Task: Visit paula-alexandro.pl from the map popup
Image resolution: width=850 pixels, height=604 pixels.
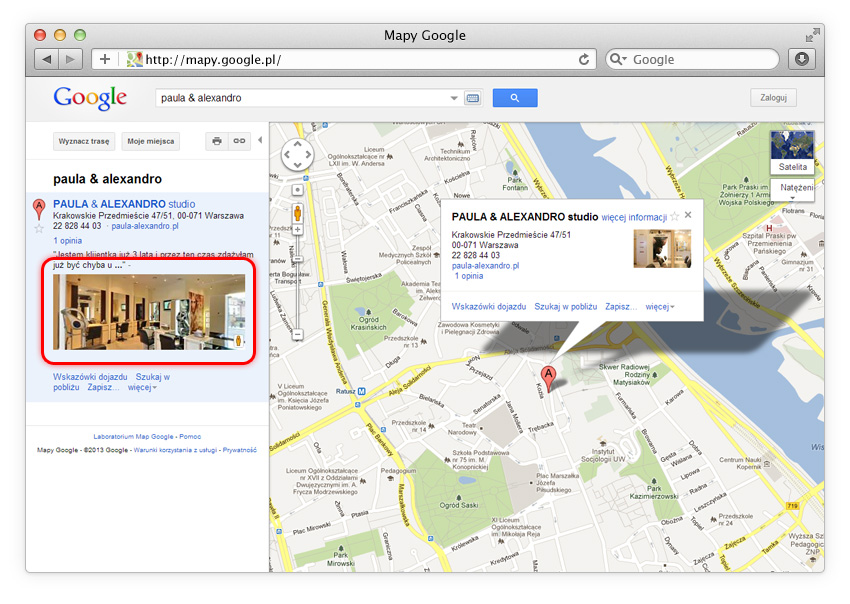Action: (485, 266)
